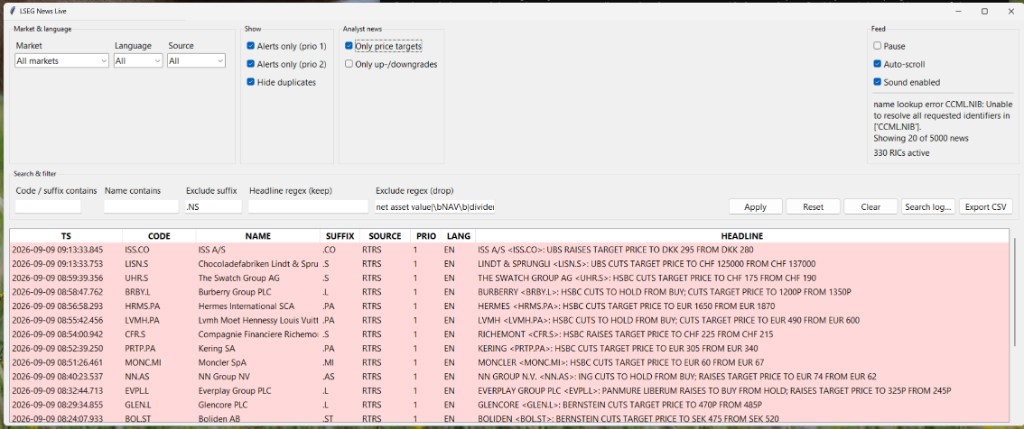
Task: Select the EVPL.L code cell
Action: tap(159, 390)
